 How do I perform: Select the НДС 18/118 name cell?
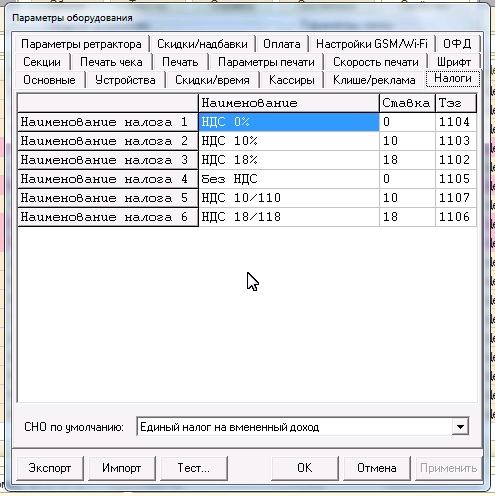[289, 217]
